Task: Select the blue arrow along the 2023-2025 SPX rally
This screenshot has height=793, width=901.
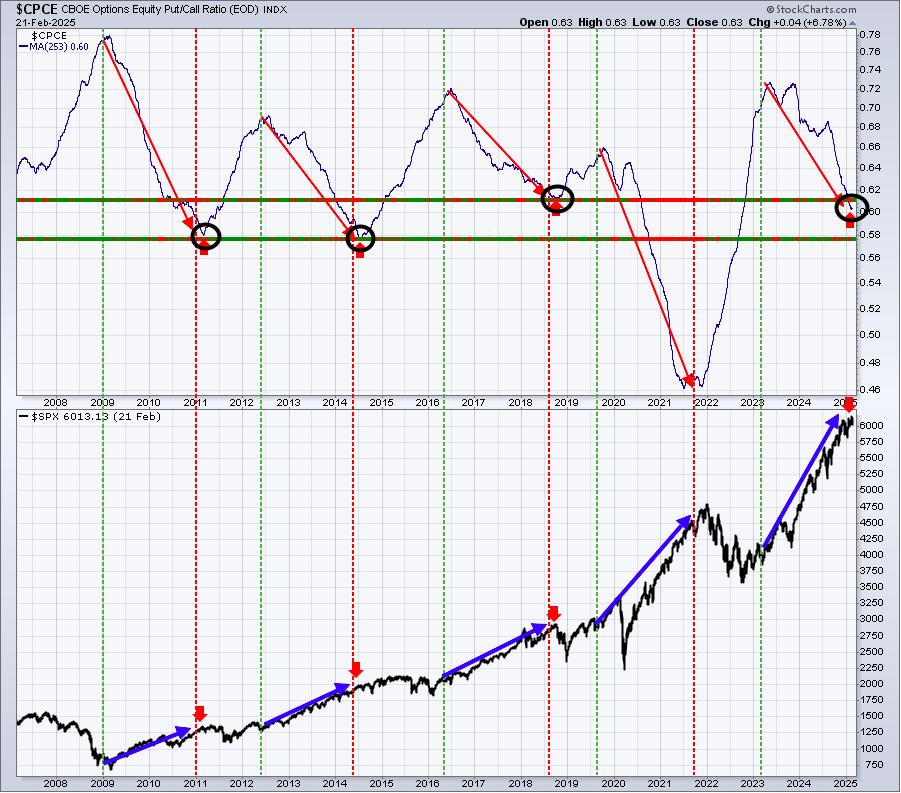Action: coord(800,482)
